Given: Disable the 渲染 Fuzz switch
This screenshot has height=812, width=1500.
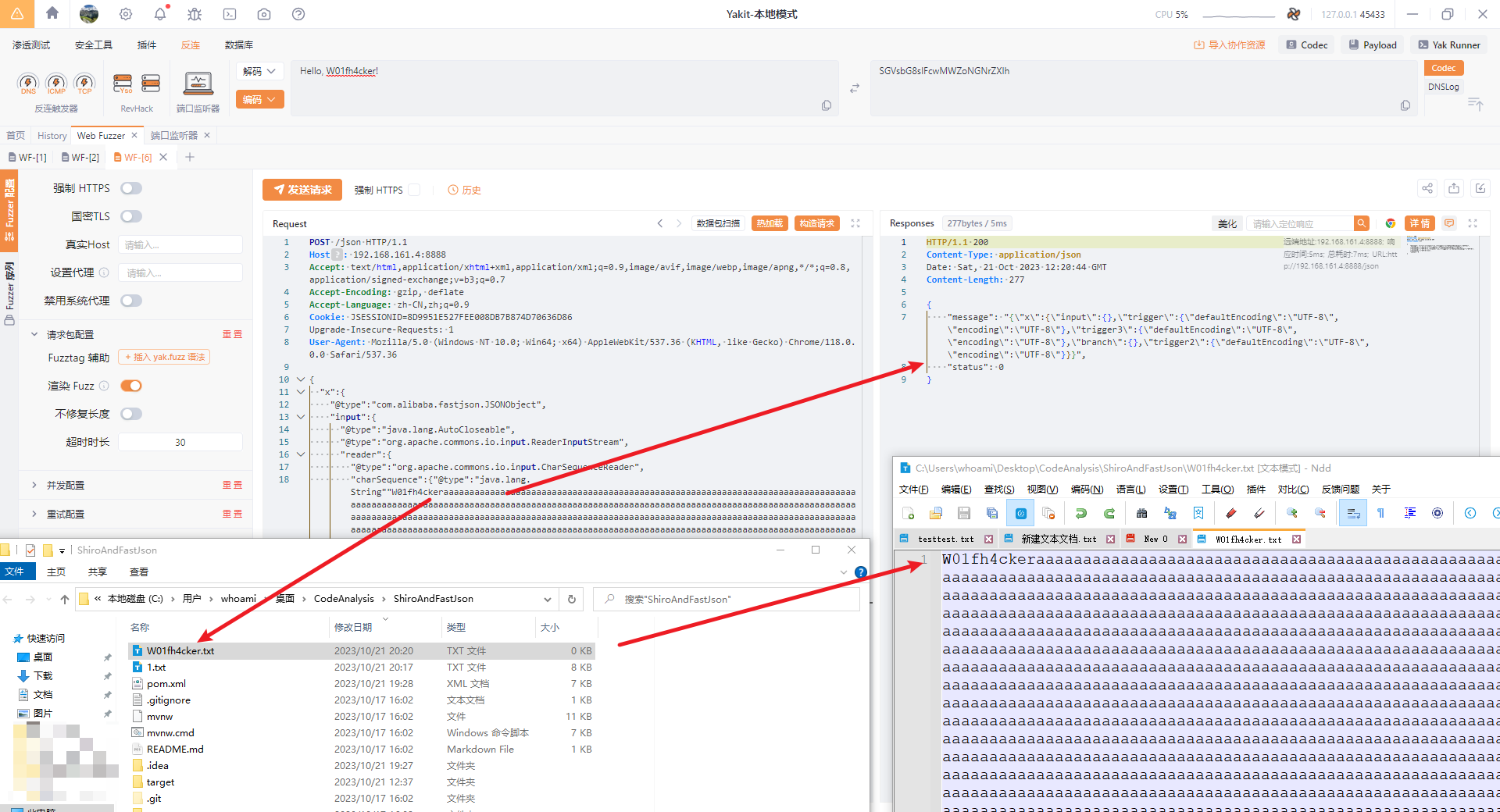Looking at the screenshot, I should (x=131, y=386).
